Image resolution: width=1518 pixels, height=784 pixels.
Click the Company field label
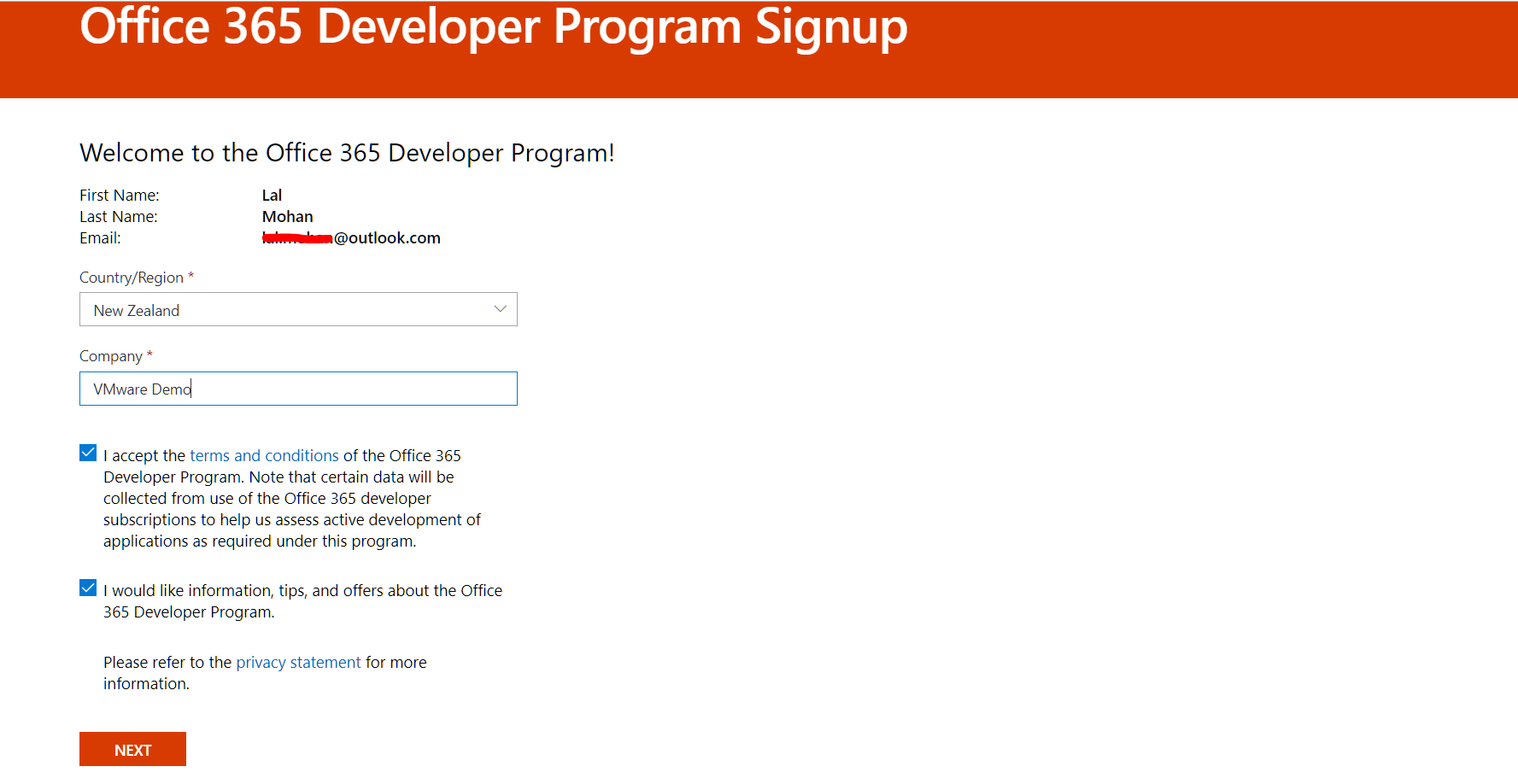click(111, 356)
